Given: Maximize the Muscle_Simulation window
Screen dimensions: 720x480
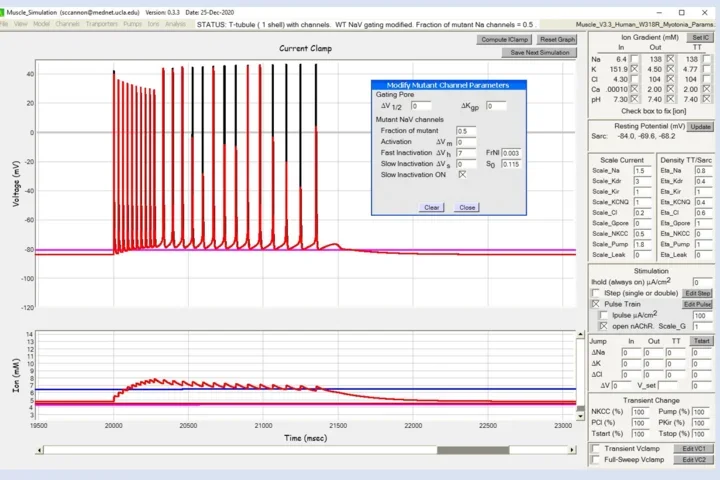Looking at the screenshot, I should (x=682, y=12).
